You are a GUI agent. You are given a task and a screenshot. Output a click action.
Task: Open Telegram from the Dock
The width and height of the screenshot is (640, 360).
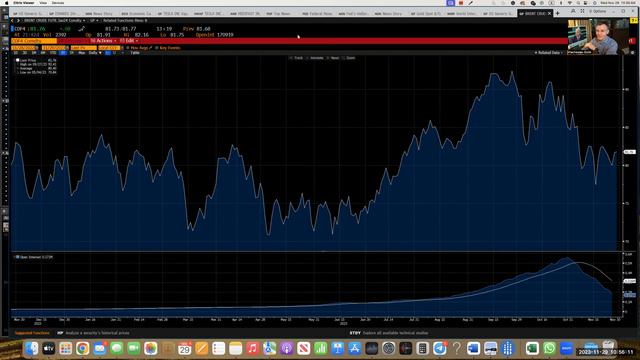(x=440, y=349)
